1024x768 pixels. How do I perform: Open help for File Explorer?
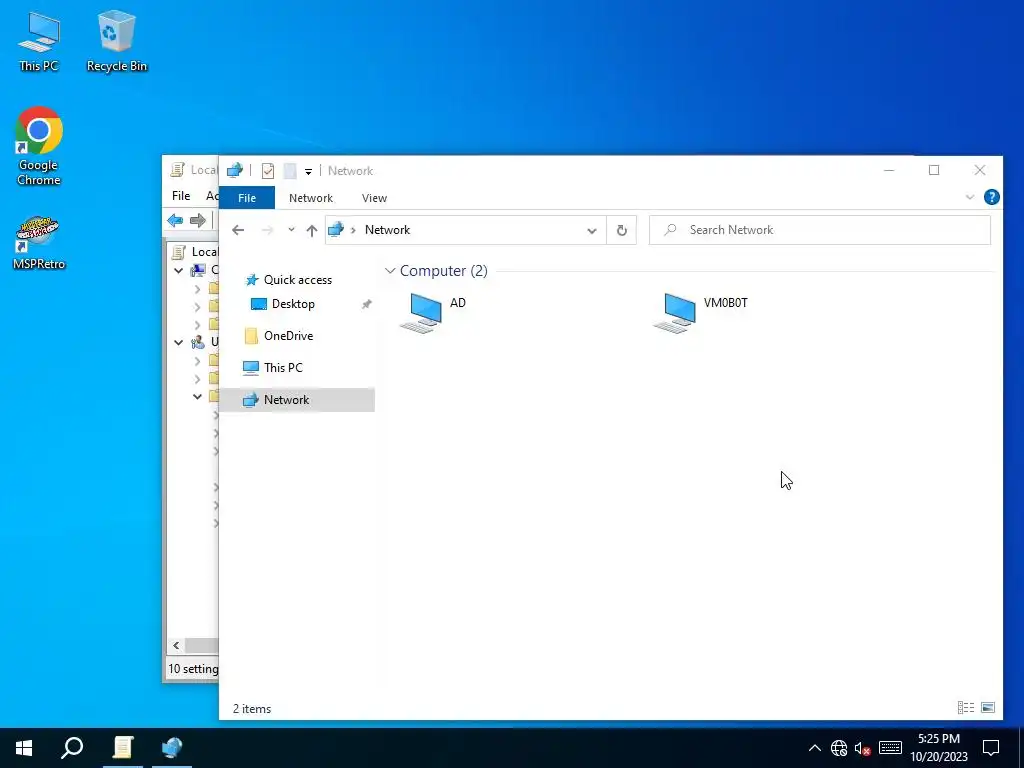click(991, 197)
